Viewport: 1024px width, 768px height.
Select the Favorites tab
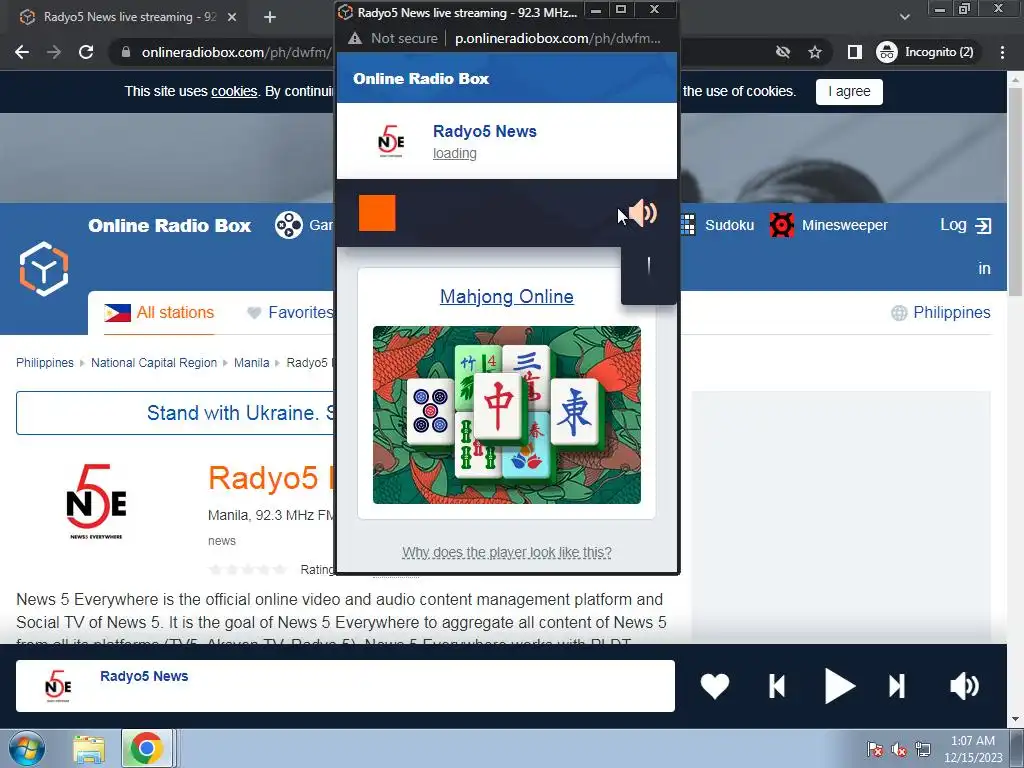pyautogui.click(x=290, y=313)
